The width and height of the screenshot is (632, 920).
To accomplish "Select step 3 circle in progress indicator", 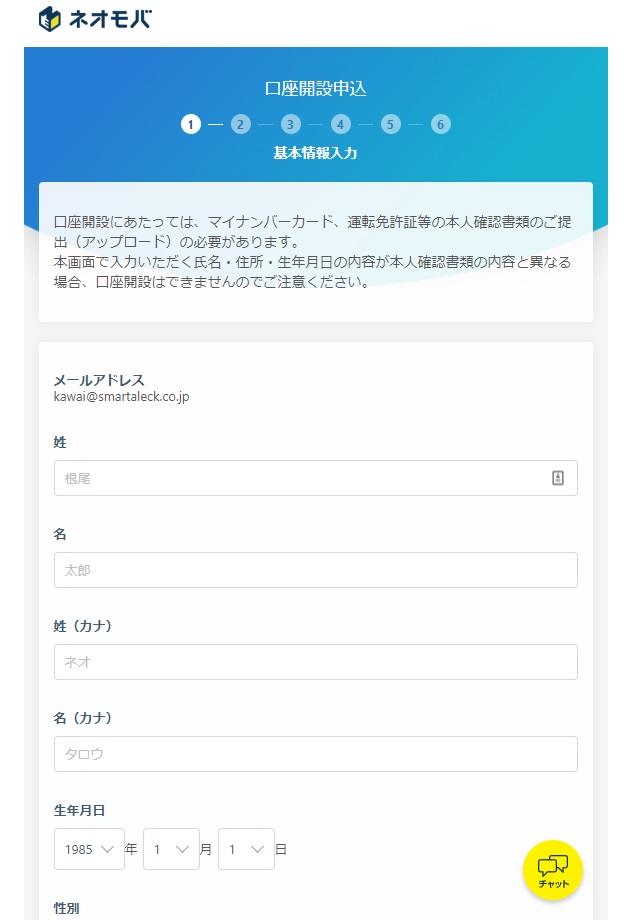I will point(290,125).
